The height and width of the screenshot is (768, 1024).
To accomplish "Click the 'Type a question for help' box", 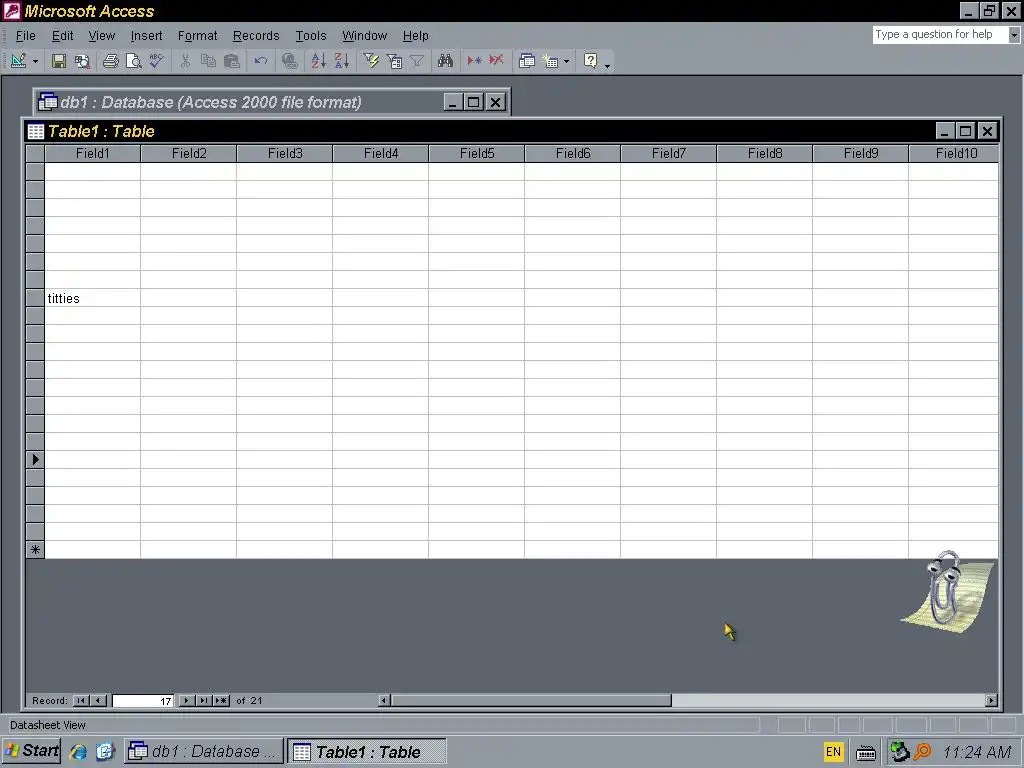I will (x=940, y=35).
